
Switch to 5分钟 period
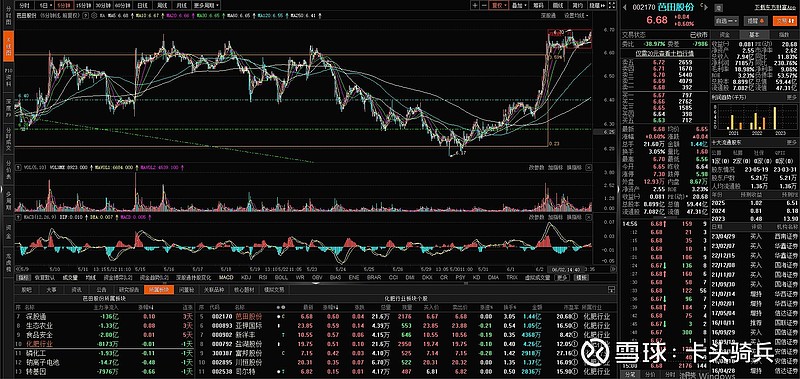coord(64,5)
